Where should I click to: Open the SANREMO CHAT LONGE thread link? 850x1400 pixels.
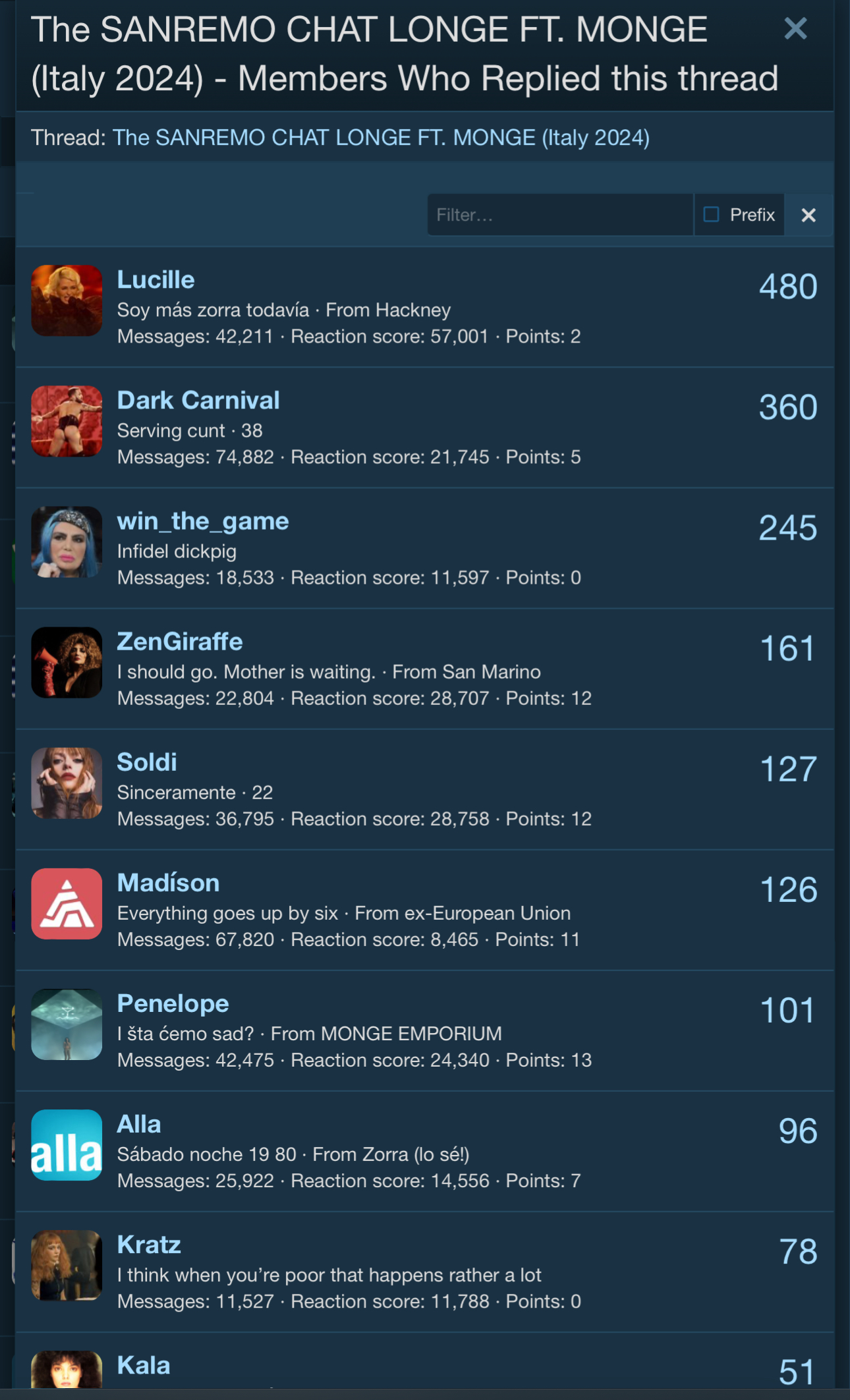pyautogui.click(x=381, y=137)
